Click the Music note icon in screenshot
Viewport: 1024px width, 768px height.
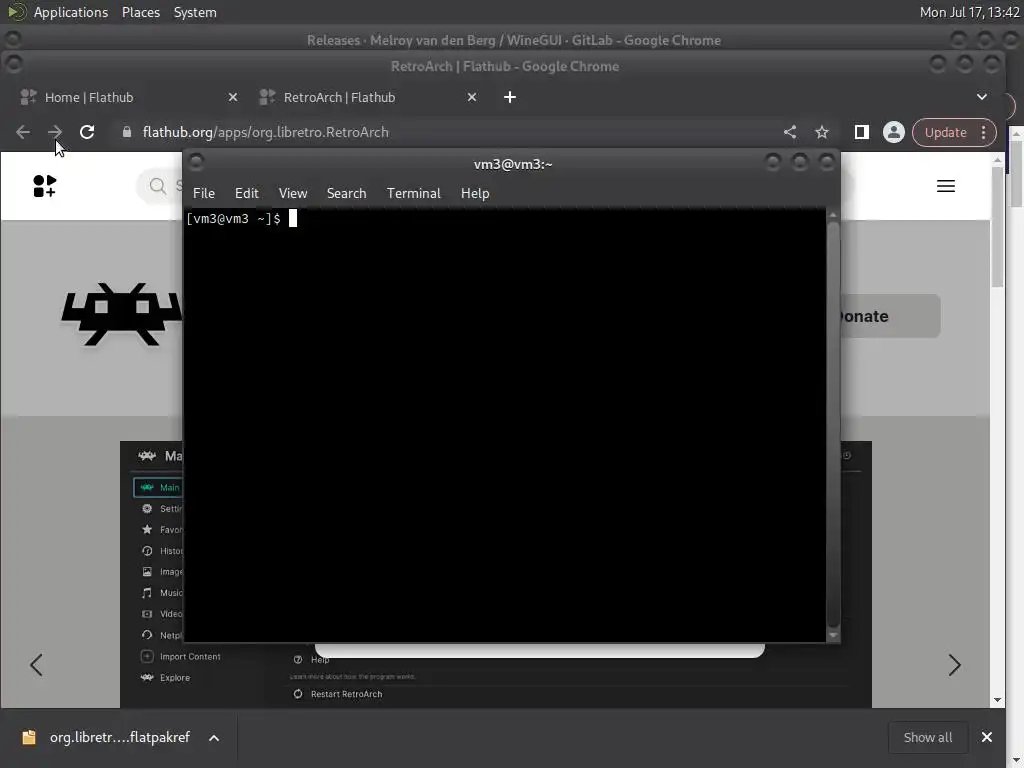click(147, 593)
